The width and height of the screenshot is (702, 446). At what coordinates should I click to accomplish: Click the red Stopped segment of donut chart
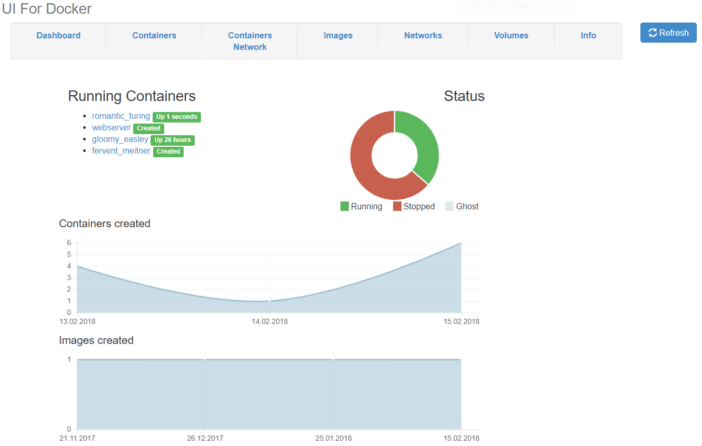[x=365, y=170]
